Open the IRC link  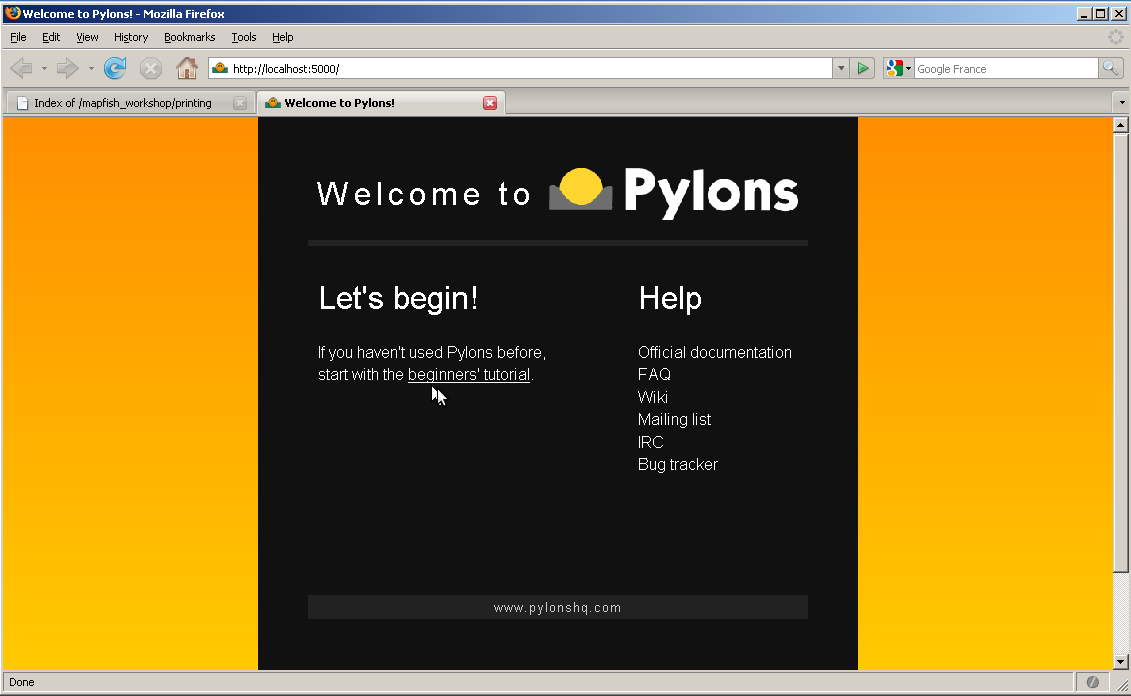651,441
